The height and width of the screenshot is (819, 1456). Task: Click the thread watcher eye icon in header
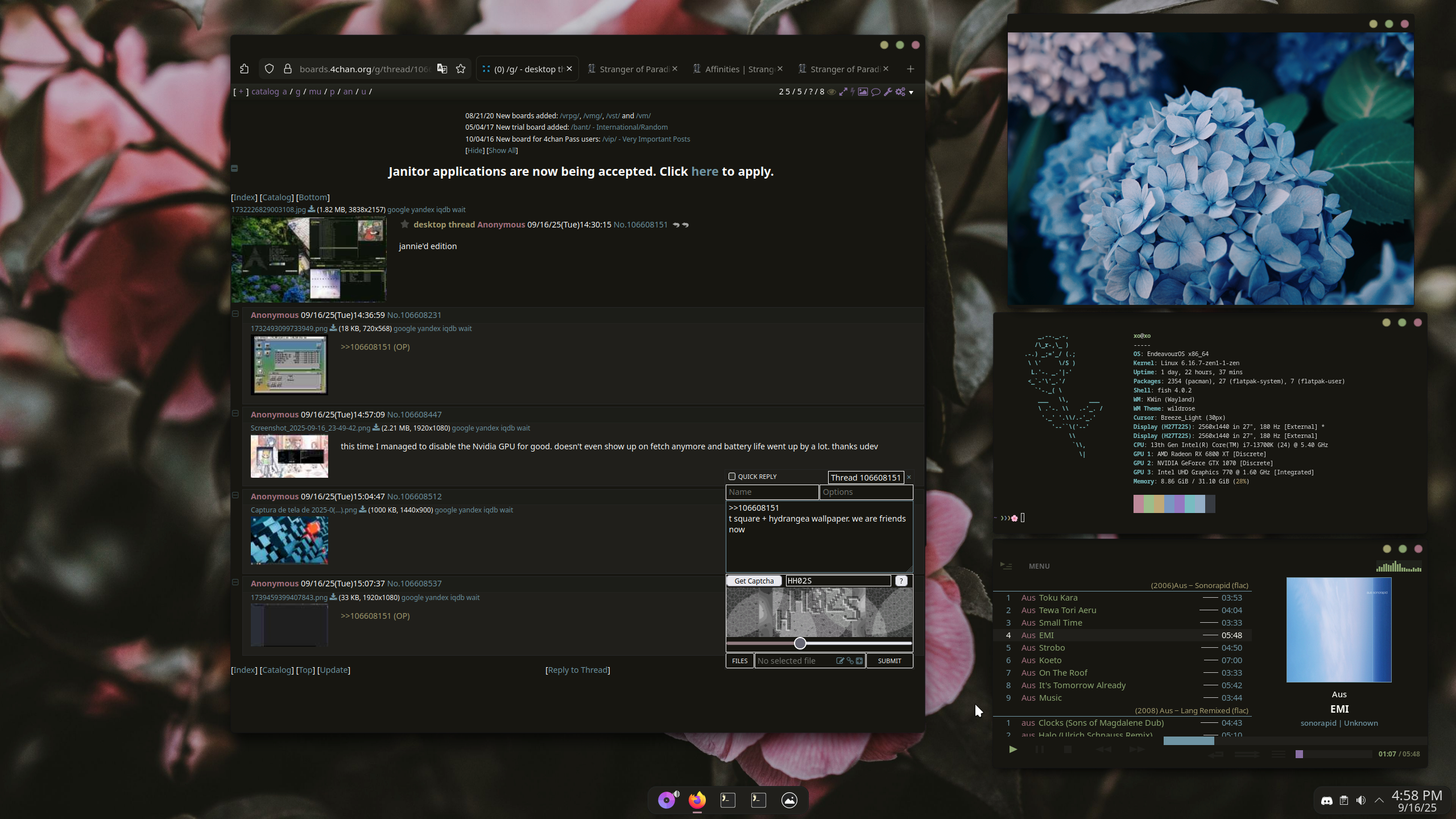pyautogui.click(x=832, y=92)
